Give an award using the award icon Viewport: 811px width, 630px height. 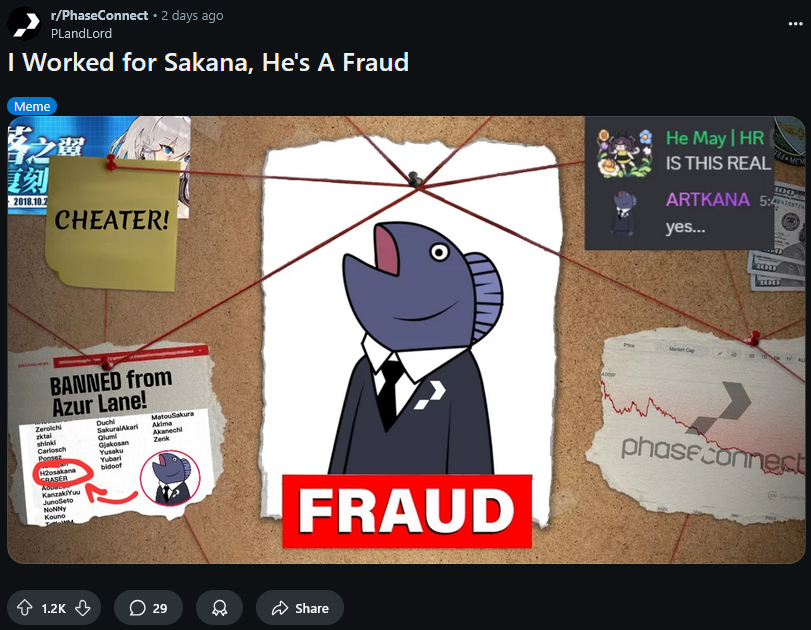point(219,608)
